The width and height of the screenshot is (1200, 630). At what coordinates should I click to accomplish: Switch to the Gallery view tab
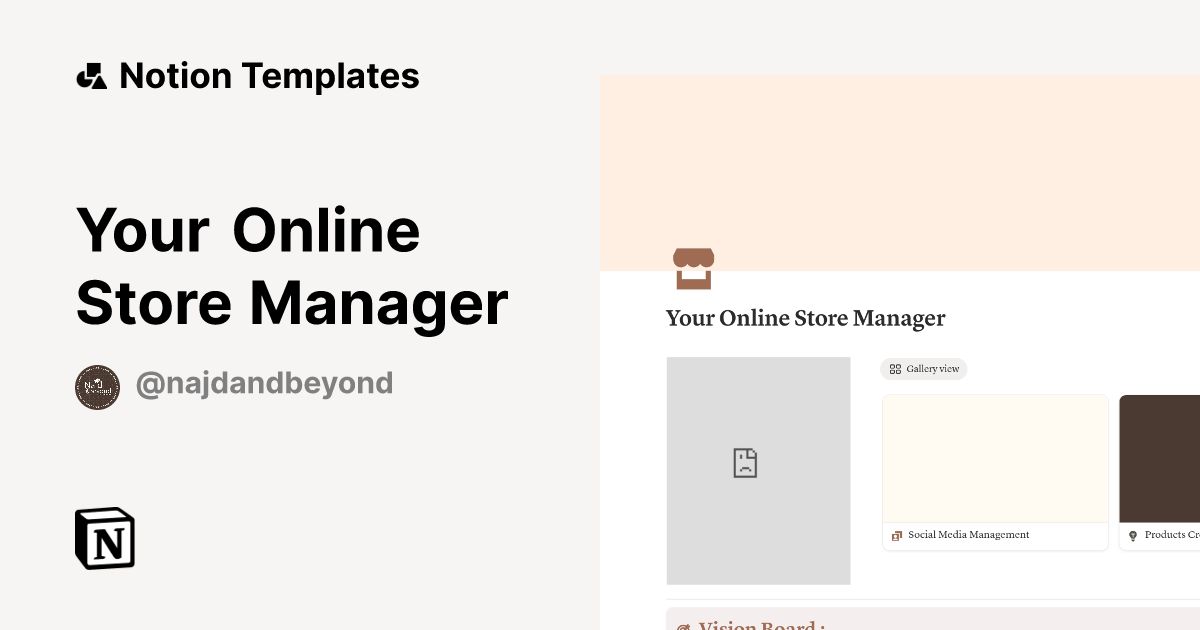point(923,368)
